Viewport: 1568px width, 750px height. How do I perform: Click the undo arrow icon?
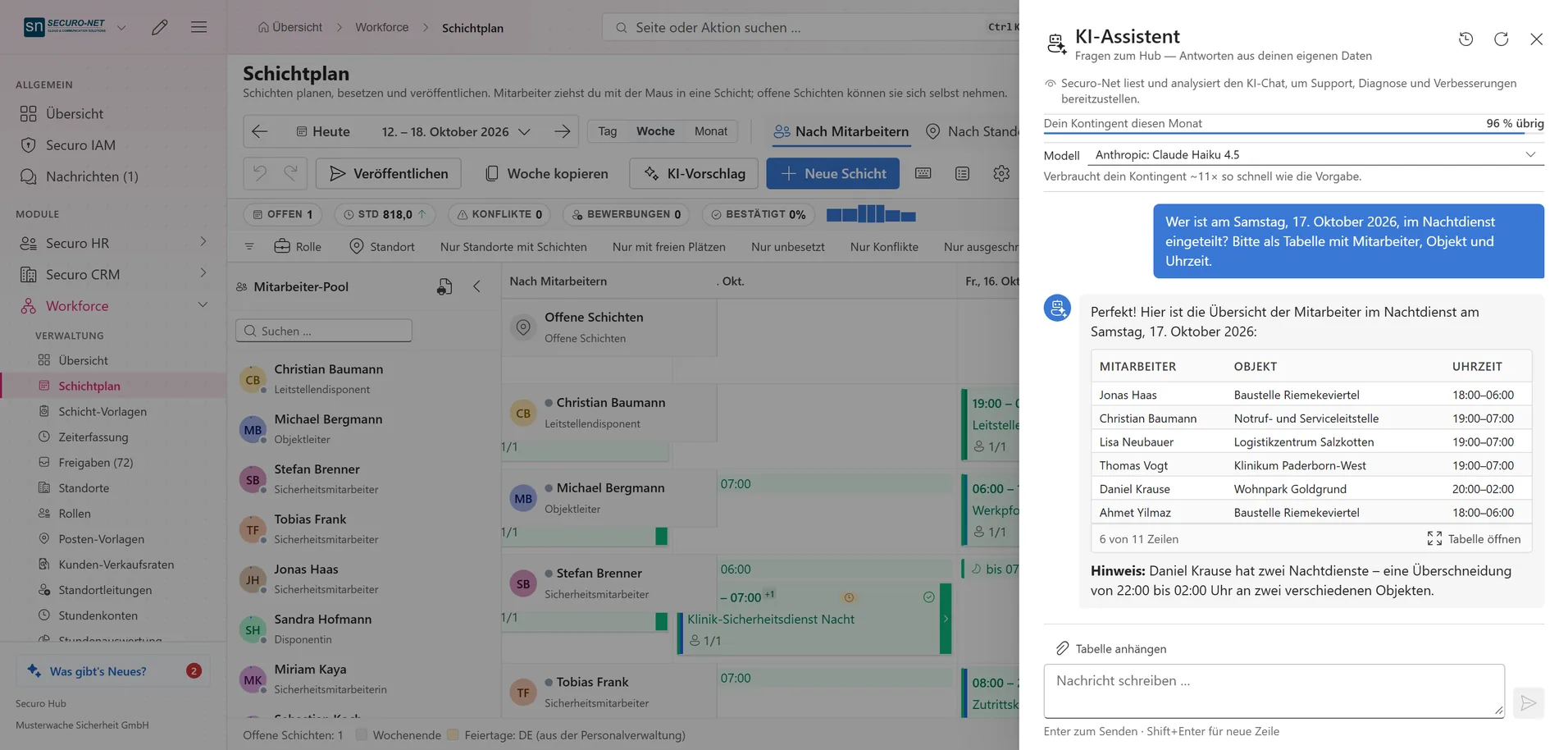point(260,173)
